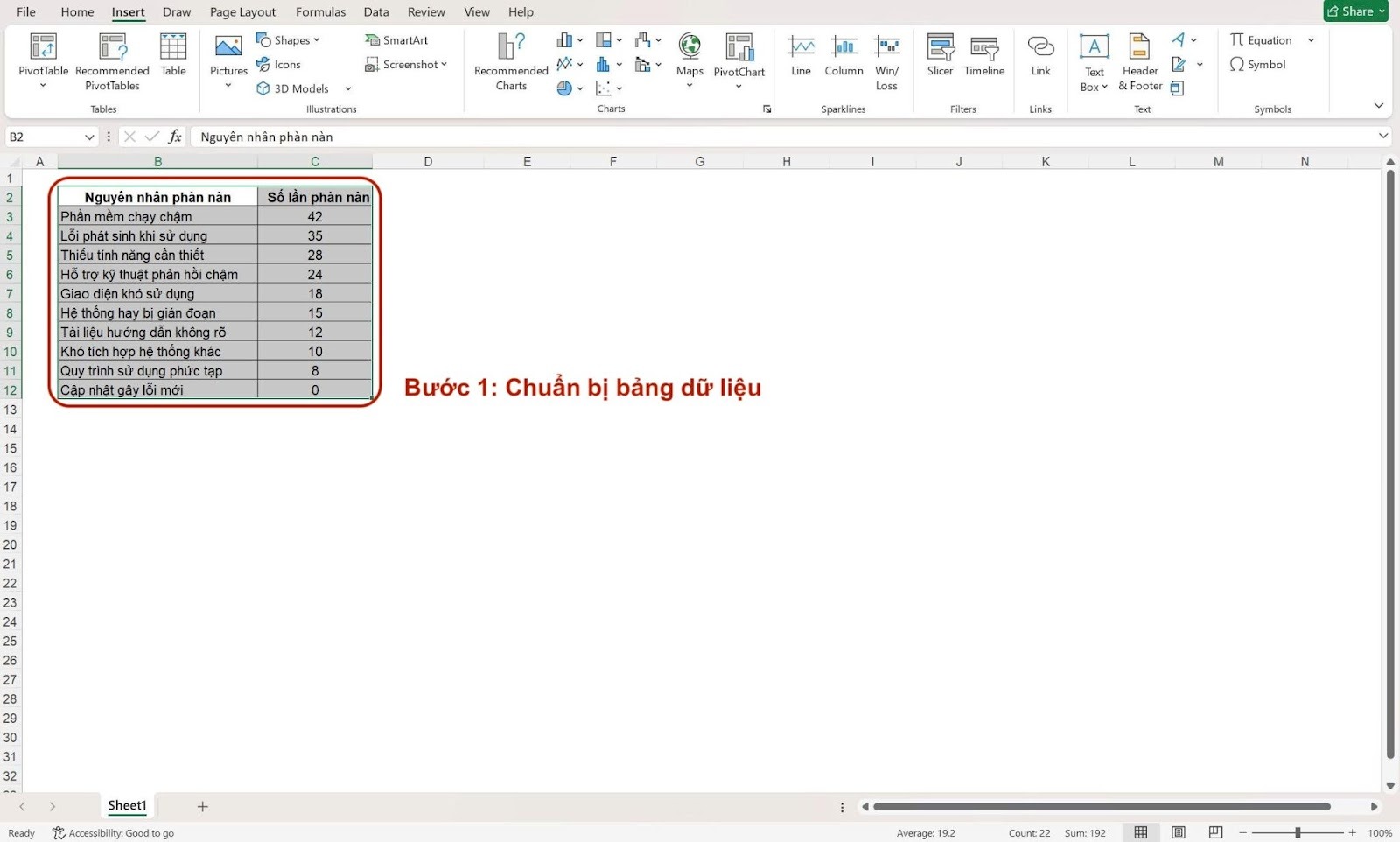
Task: Open the Symbol dialog
Action: pos(1257,65)
